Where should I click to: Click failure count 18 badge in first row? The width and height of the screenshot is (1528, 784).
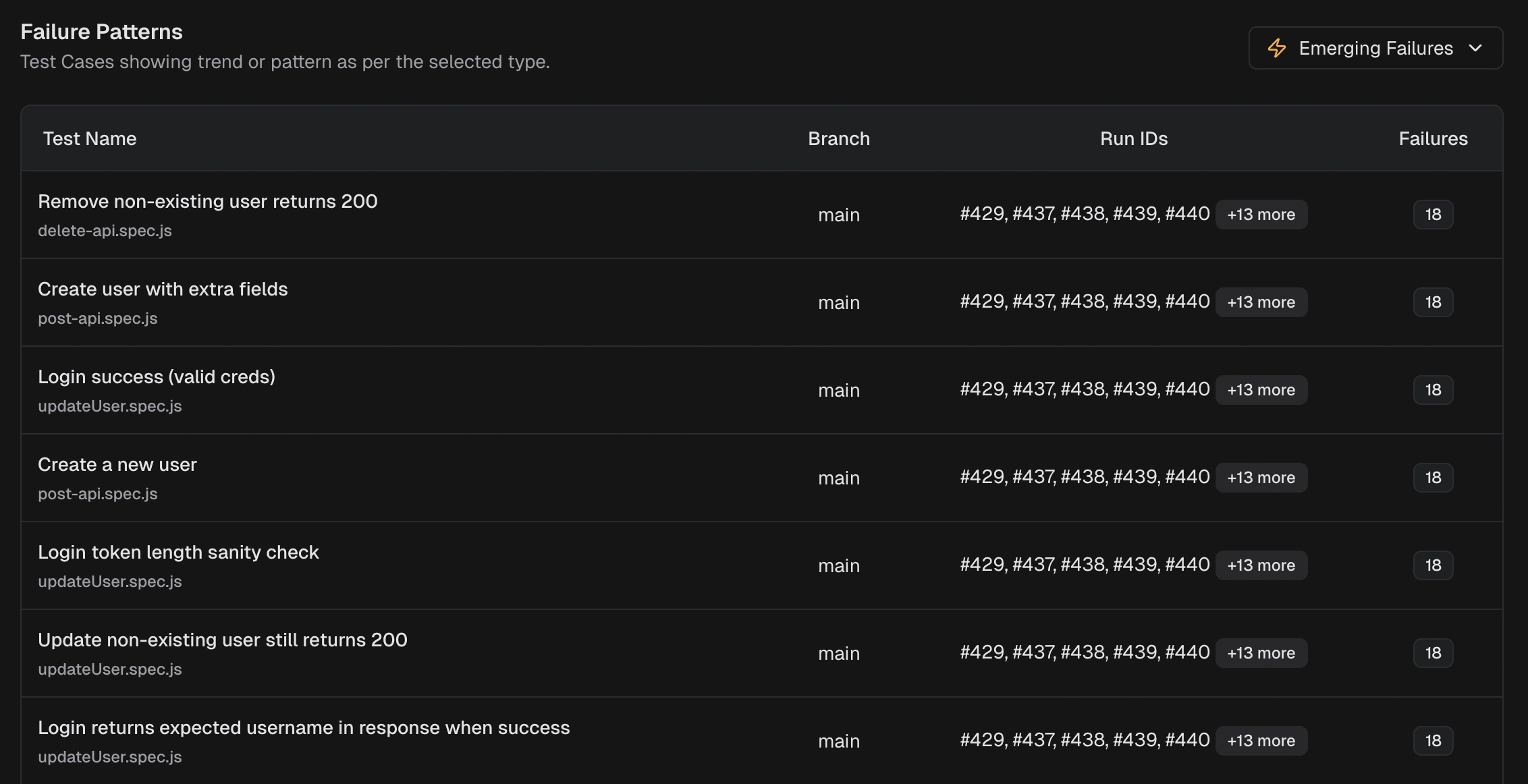tap(1433, 215)
